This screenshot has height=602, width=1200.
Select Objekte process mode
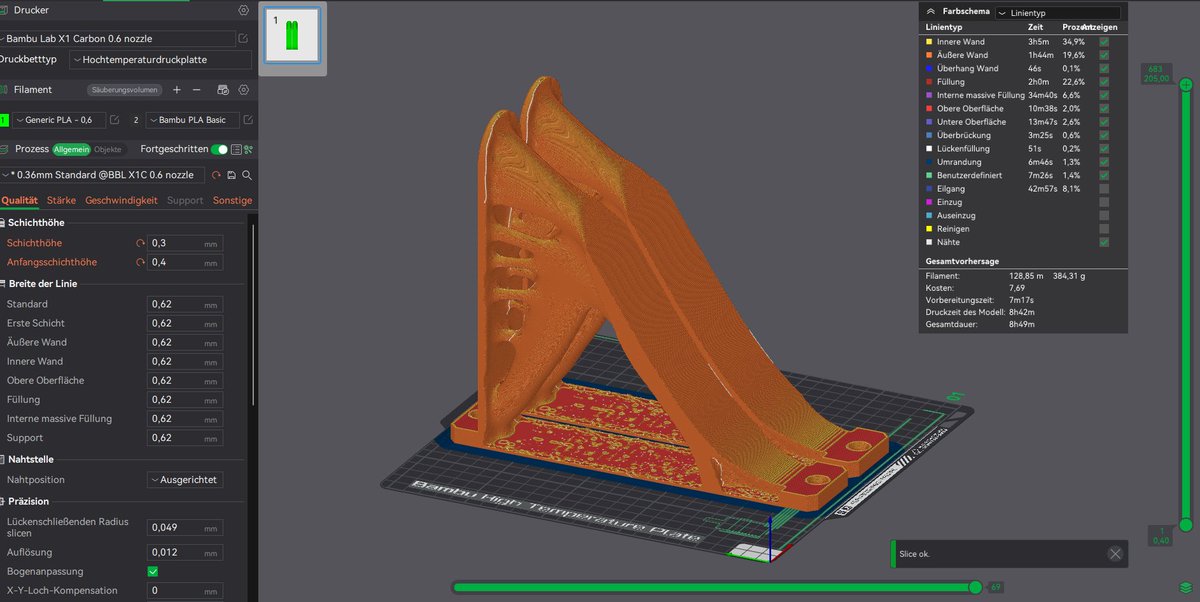[108, 149]
